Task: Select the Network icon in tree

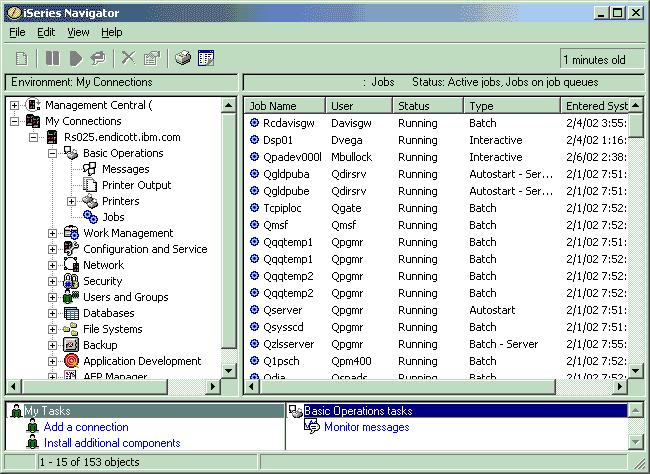Action: pos(71,265)
